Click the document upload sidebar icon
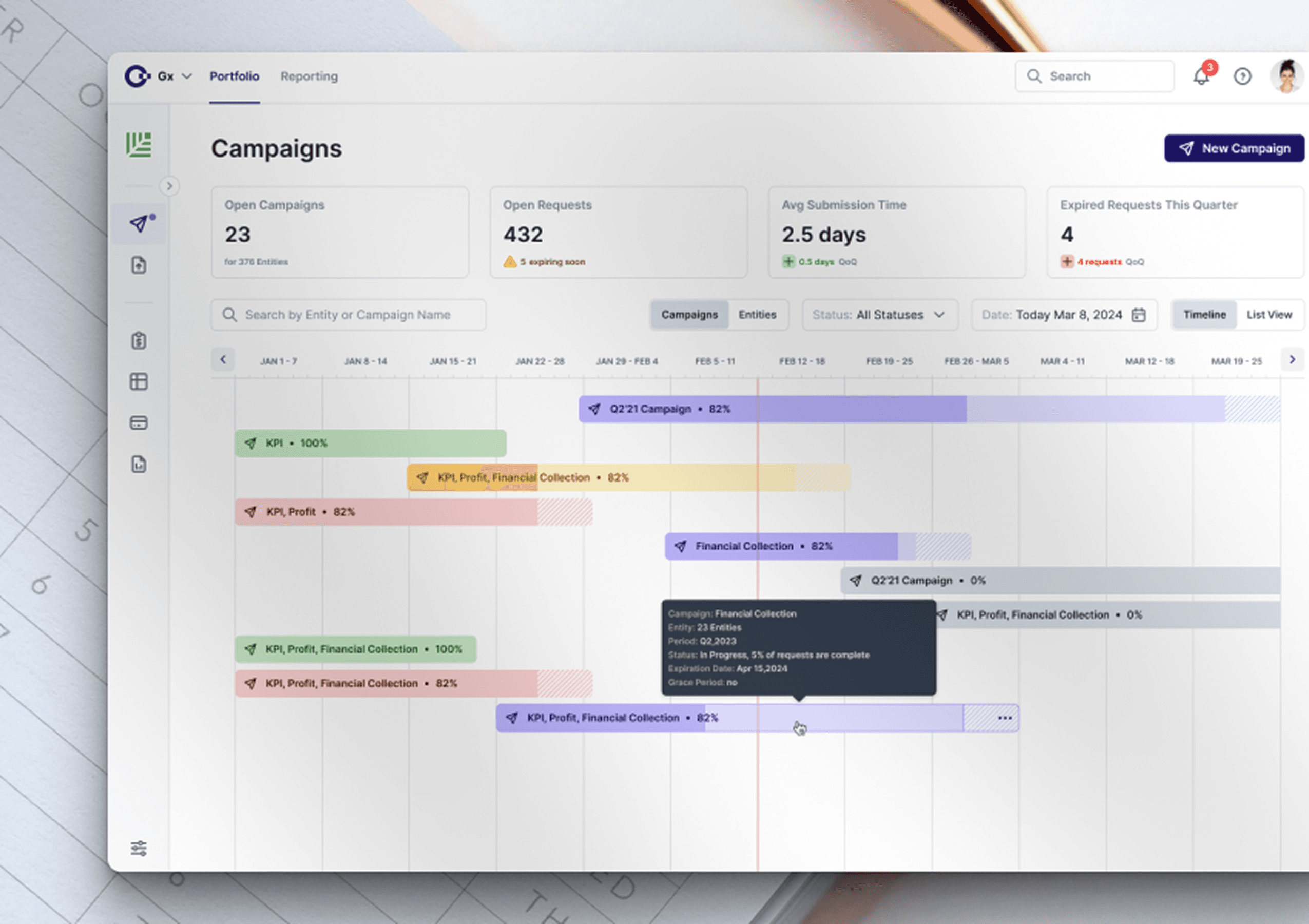This screenshot has width=1309, height=924. tap(139, 265)
